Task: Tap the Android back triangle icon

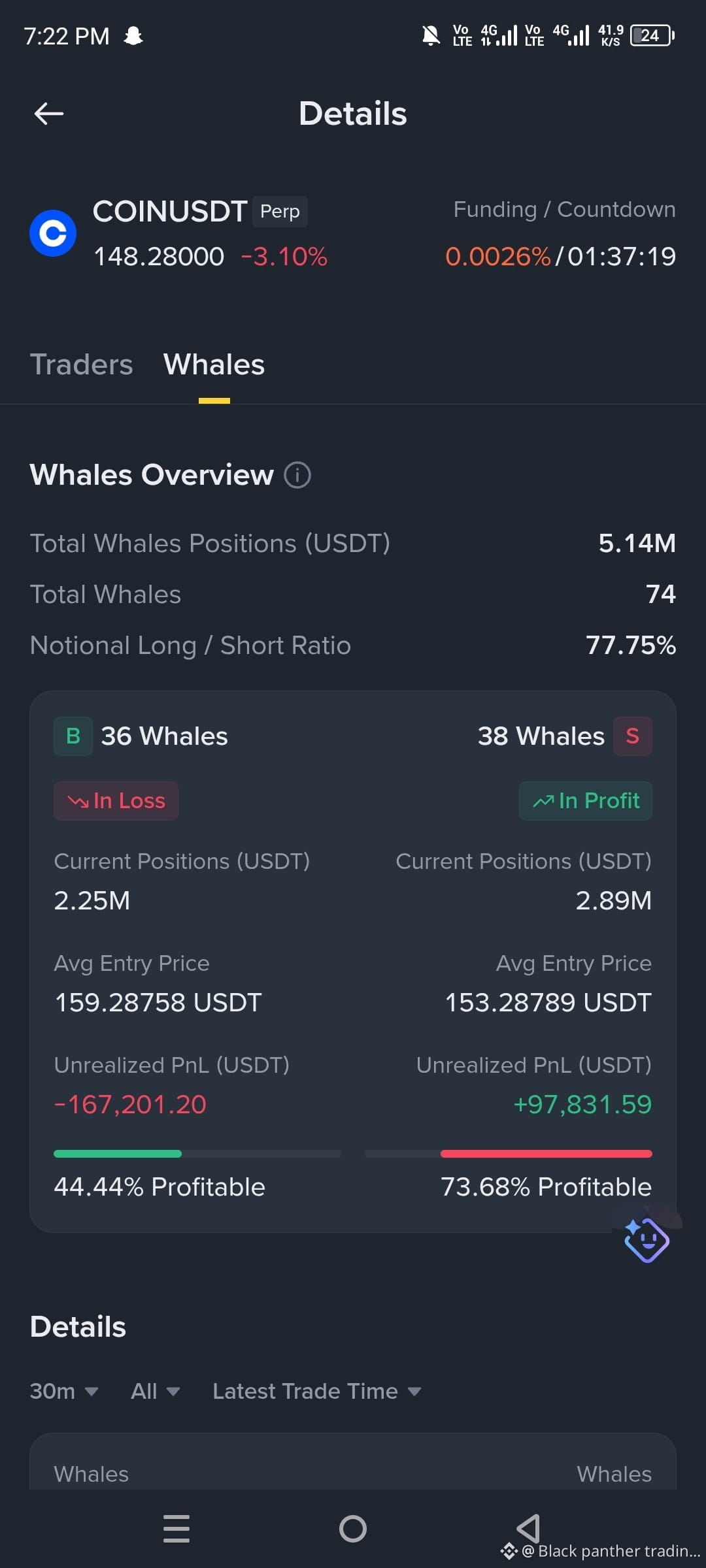Action: (x=528, y=1529)
